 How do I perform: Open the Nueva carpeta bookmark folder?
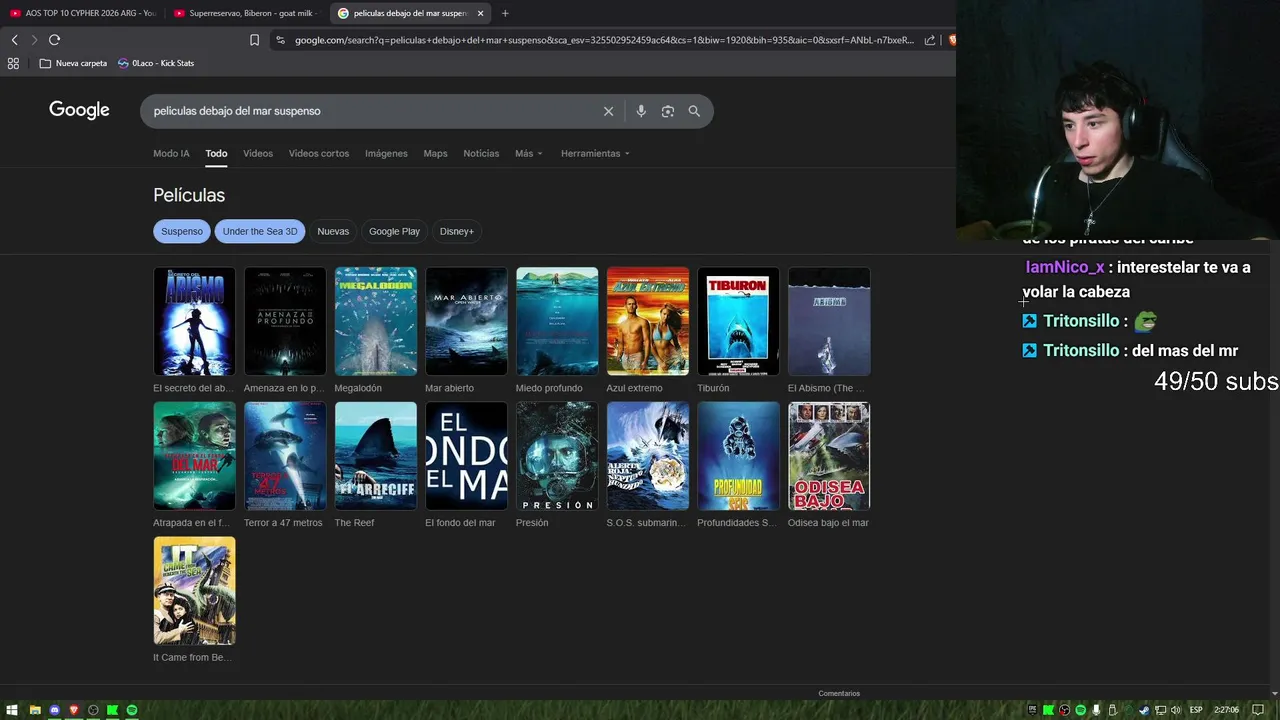click(73, 63)
